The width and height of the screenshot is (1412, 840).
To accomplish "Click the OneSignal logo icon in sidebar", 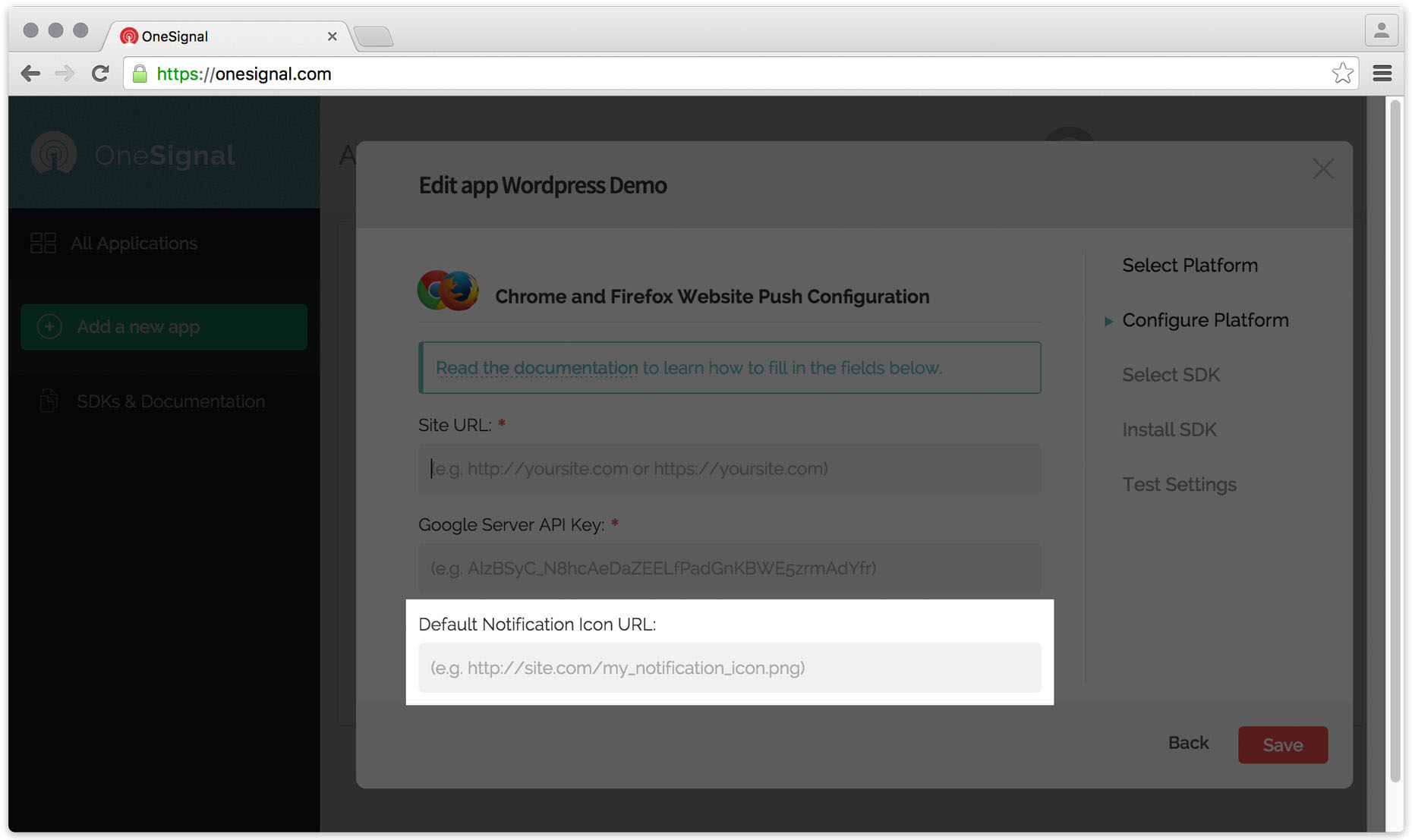I will (x=54, y=153).
